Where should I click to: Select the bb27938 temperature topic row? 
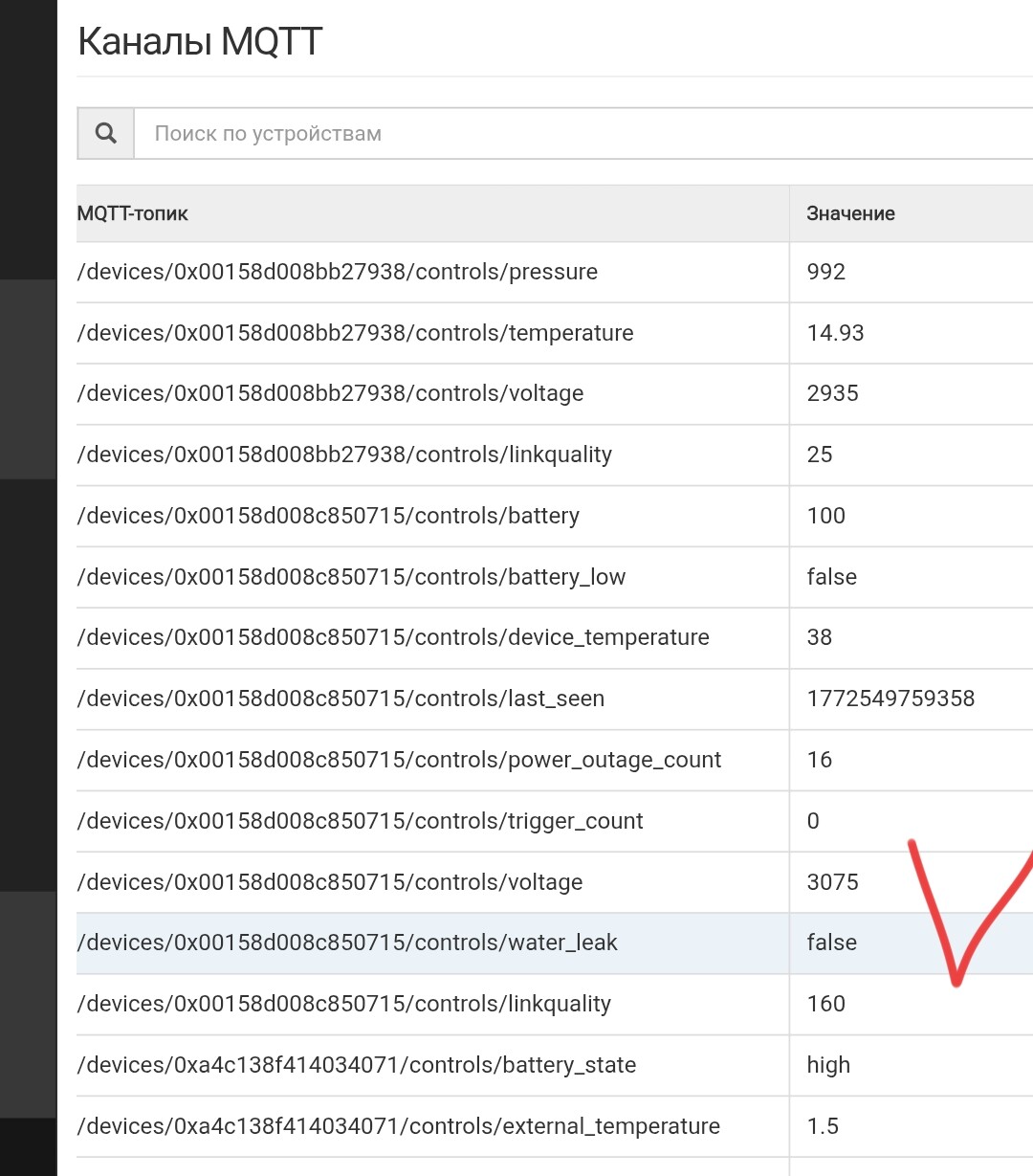click(x=356, y=333)
